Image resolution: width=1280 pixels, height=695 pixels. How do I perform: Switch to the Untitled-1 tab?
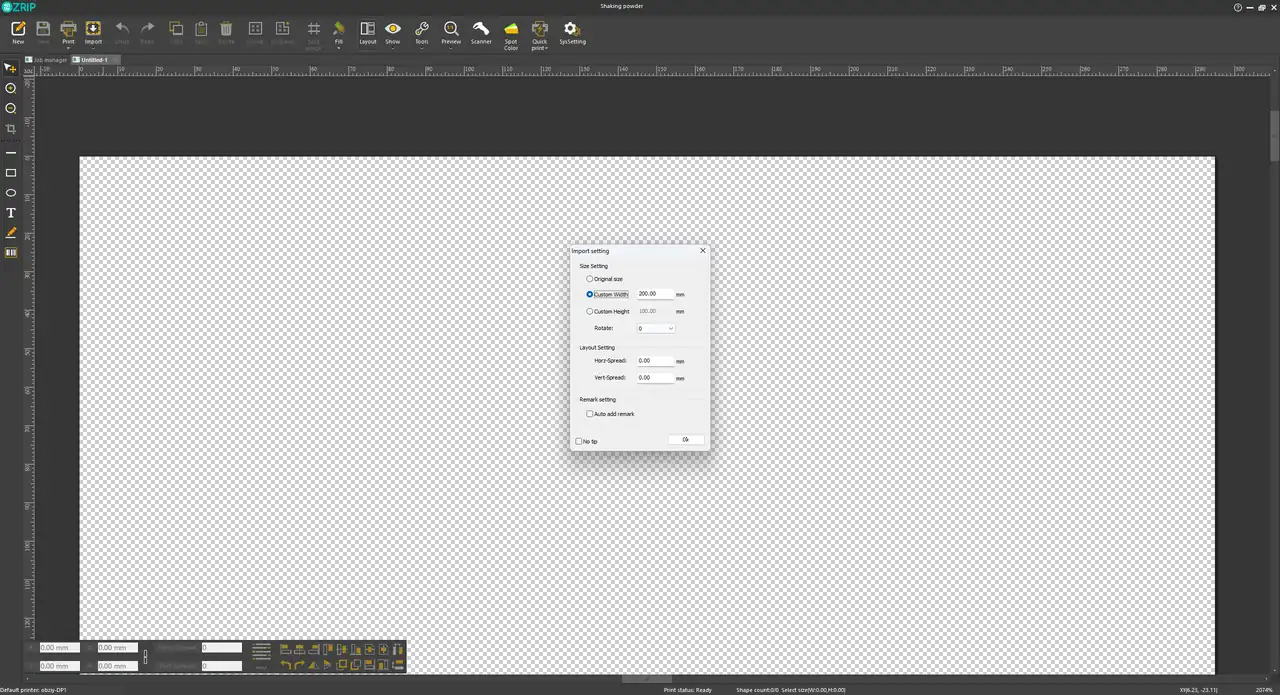pos(95,60)
